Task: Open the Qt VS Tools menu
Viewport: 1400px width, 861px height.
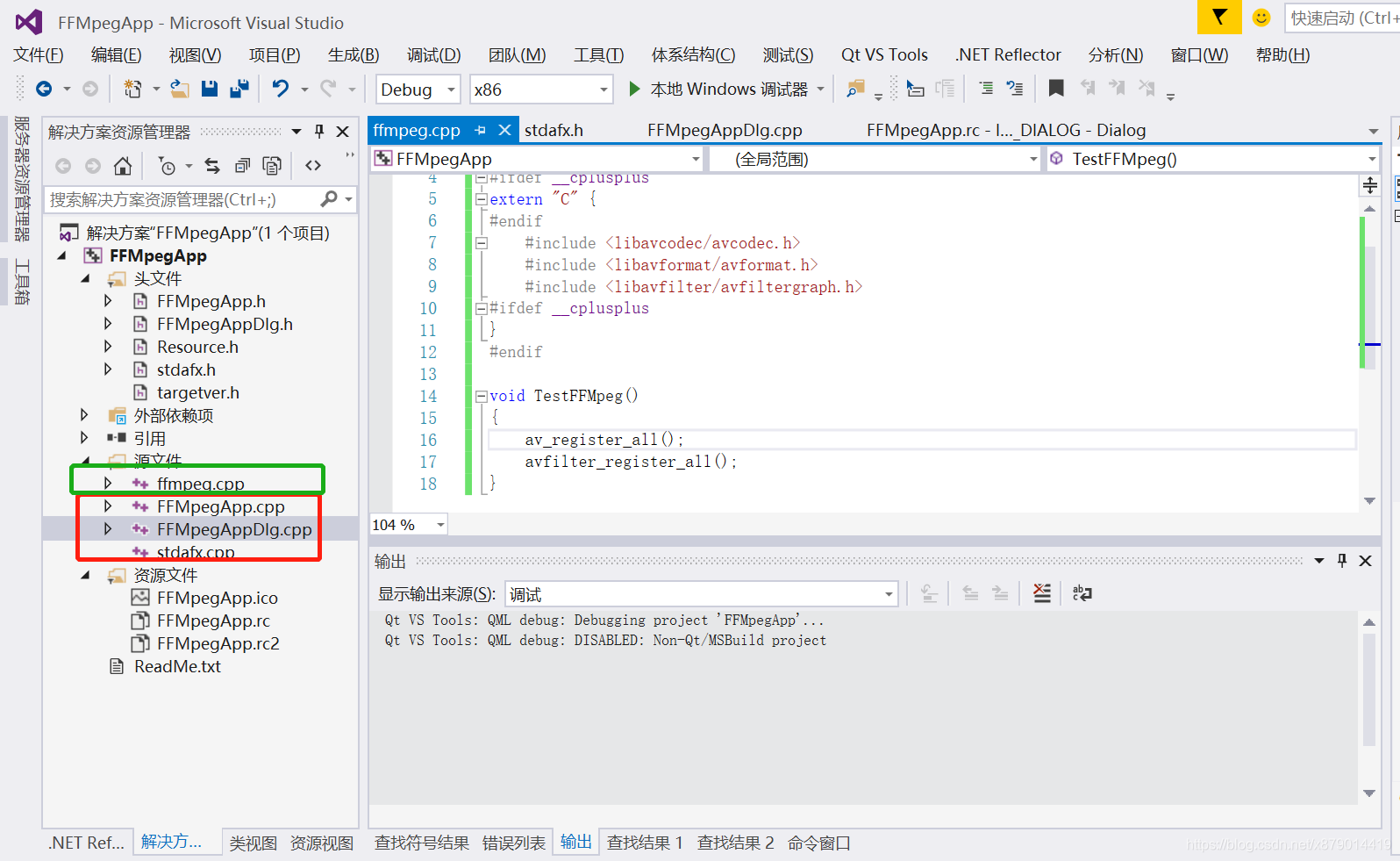Action: [x=884, y=55]
